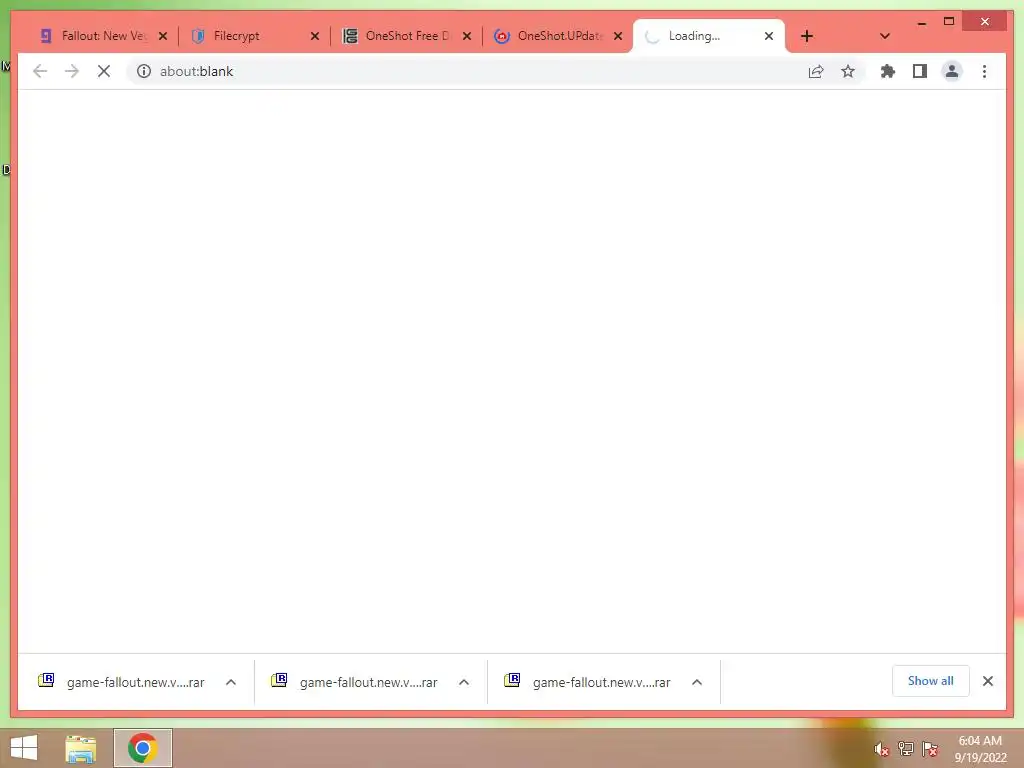The image size is (1024, 768).
Task: Expand options for second rar download
Action: [464, 682]
